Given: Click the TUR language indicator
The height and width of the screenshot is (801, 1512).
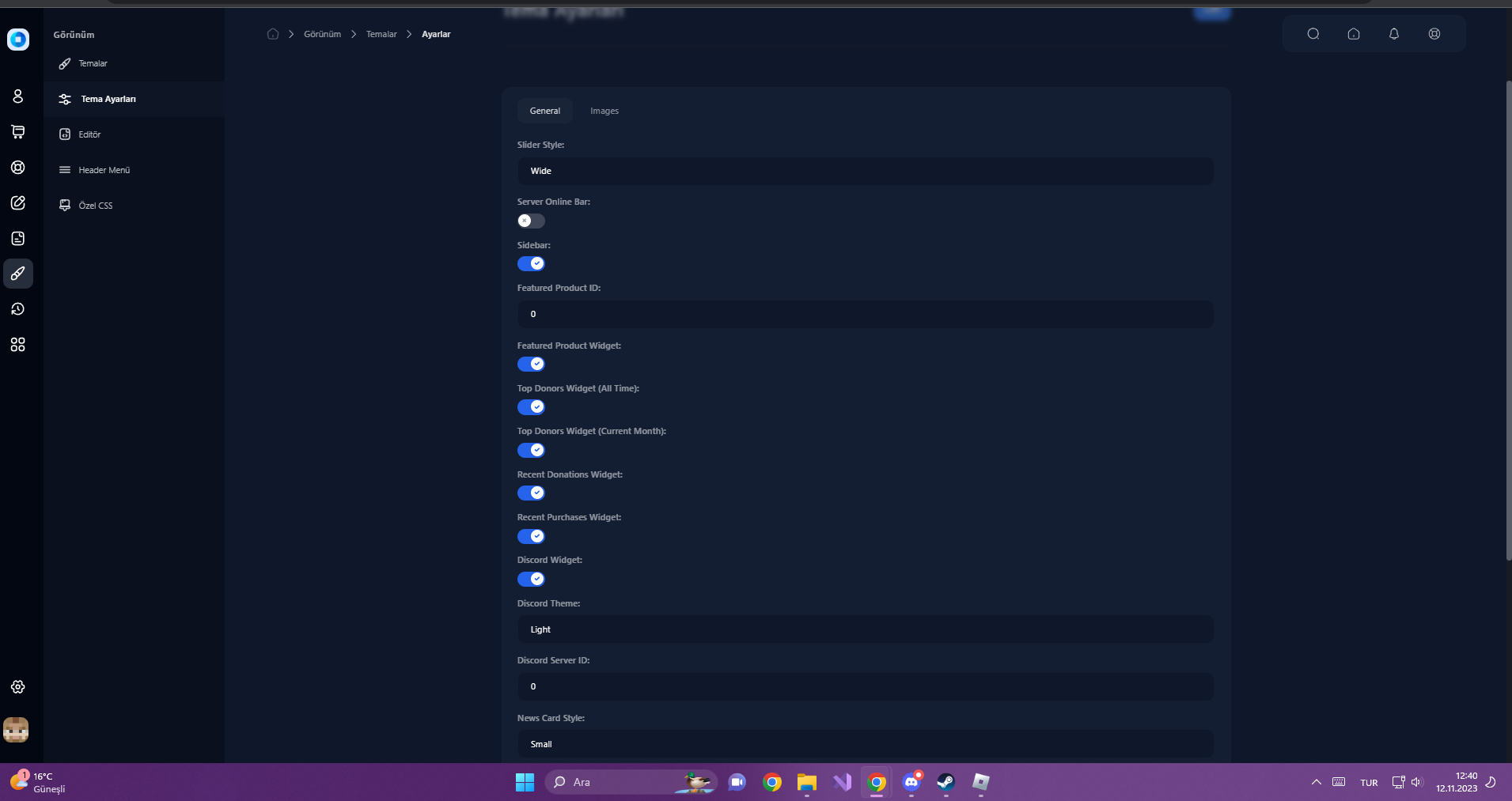Looking at the screenshot, I should (x=1369, y=783).
